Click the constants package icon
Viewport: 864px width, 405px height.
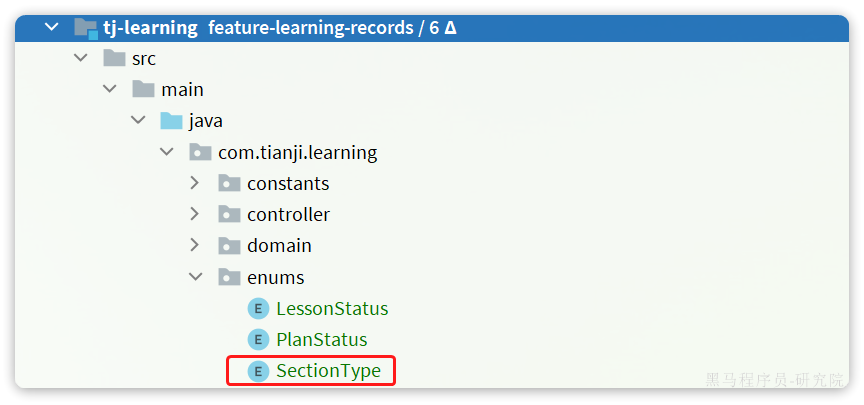(229, 183)
